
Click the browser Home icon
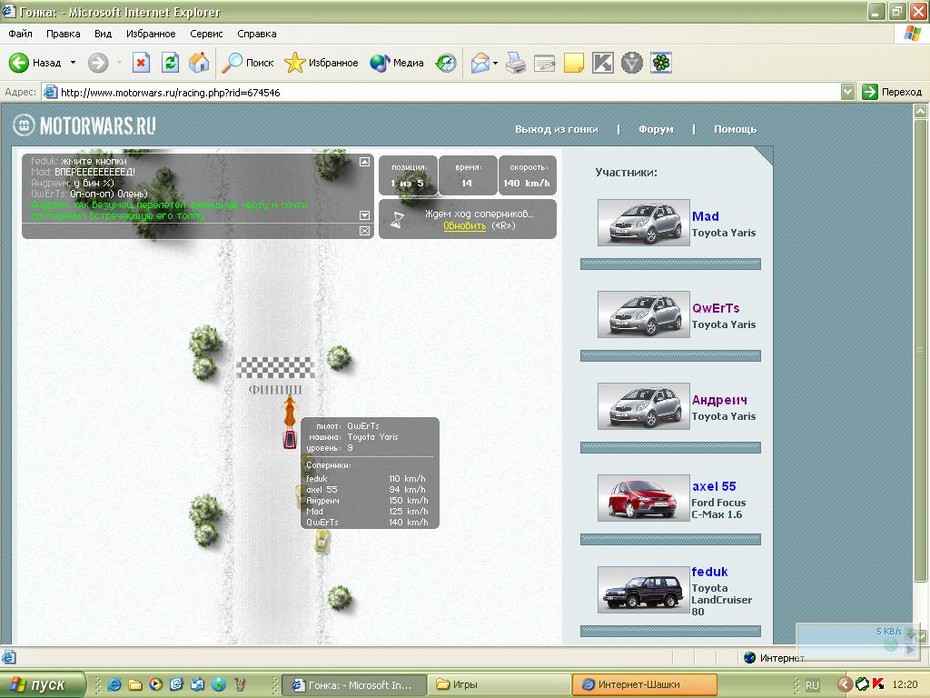pos(199,62)
